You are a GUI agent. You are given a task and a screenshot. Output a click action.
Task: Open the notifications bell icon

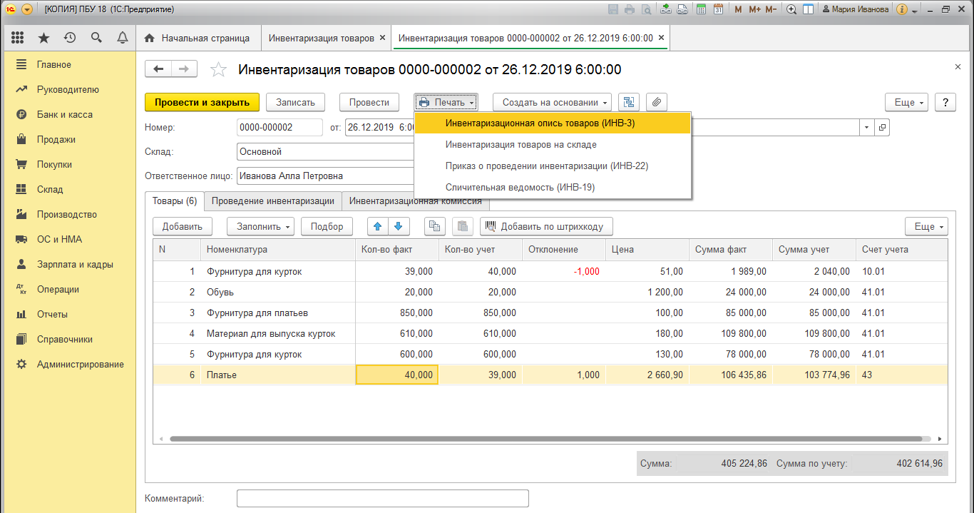coord(122,38)
